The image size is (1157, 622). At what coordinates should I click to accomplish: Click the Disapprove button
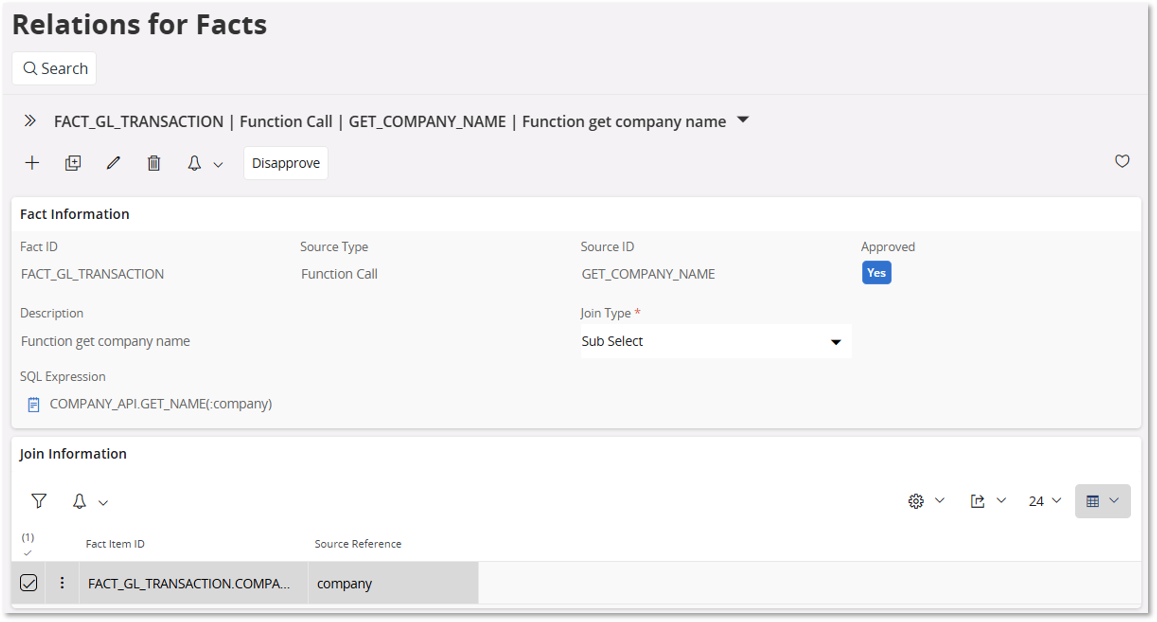tap(286, 163)
